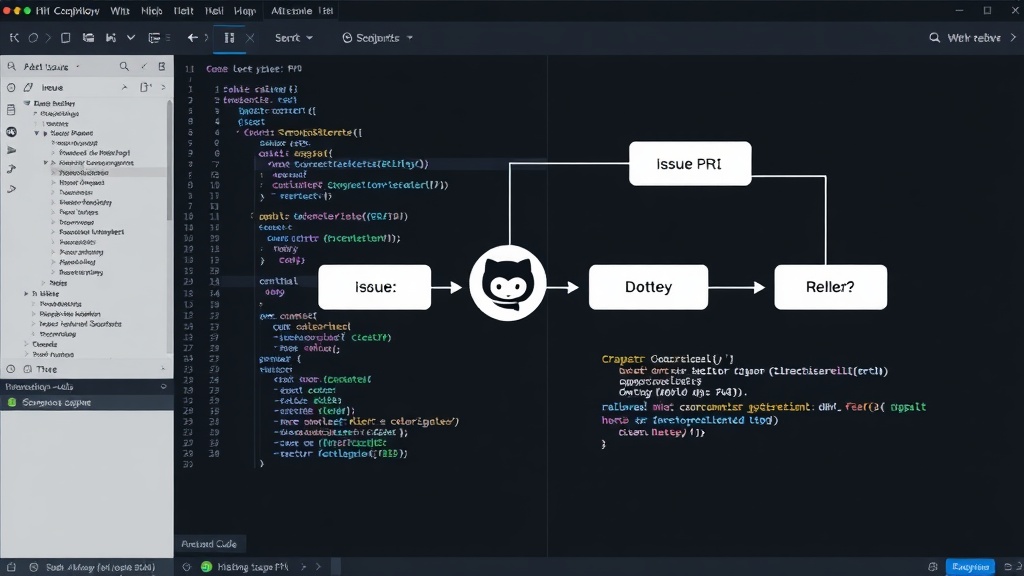The width and height of the screenshot is (1024, 576).
Task: Click the Thee section label
Action: coord(46,369)
